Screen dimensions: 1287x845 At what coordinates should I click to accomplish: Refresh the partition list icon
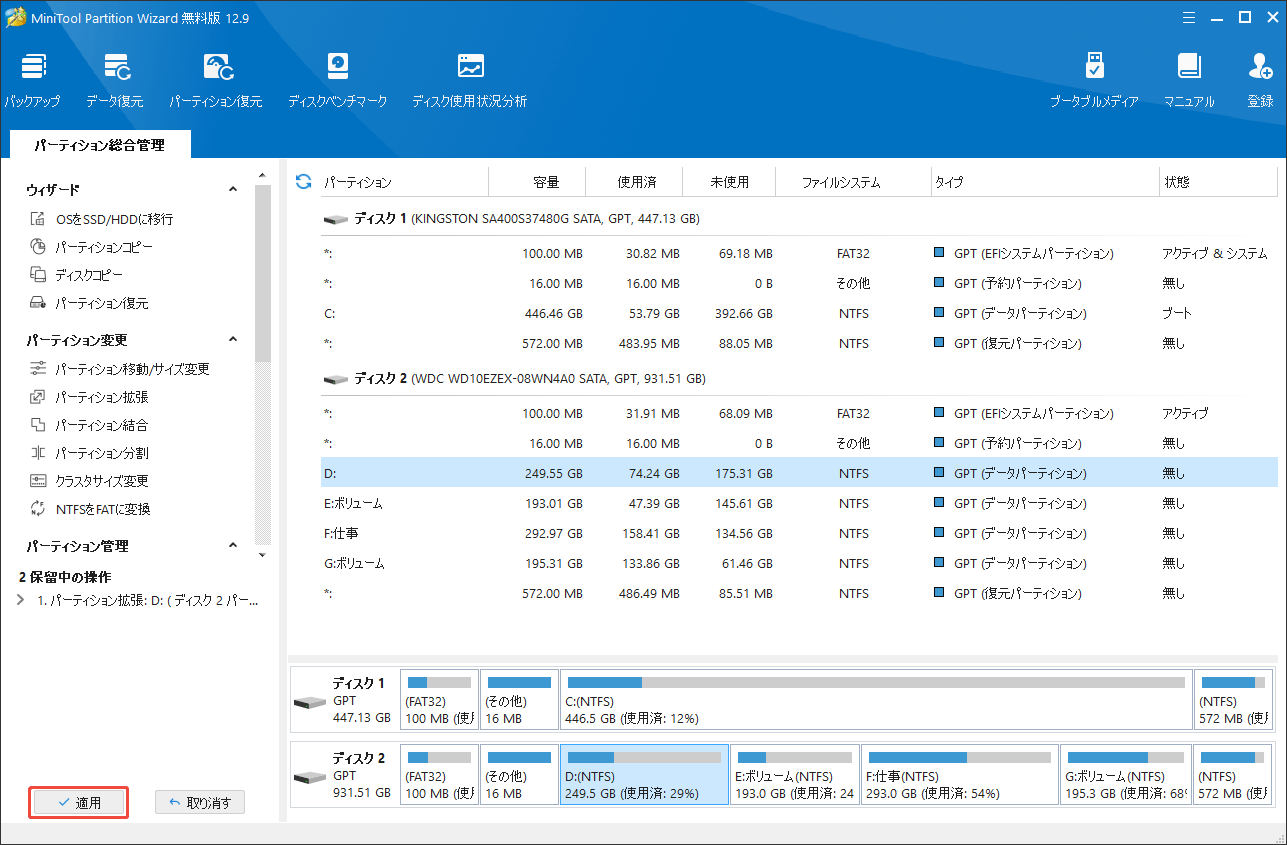[304, 181]
